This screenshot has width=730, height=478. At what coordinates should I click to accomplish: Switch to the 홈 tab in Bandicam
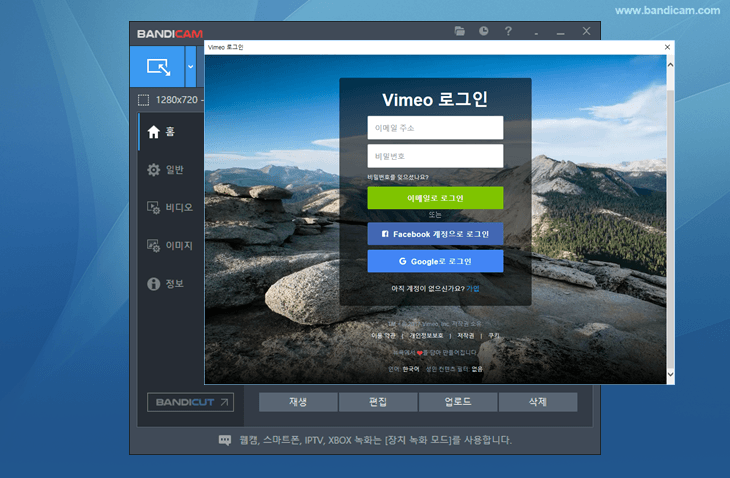pos(171,132)
